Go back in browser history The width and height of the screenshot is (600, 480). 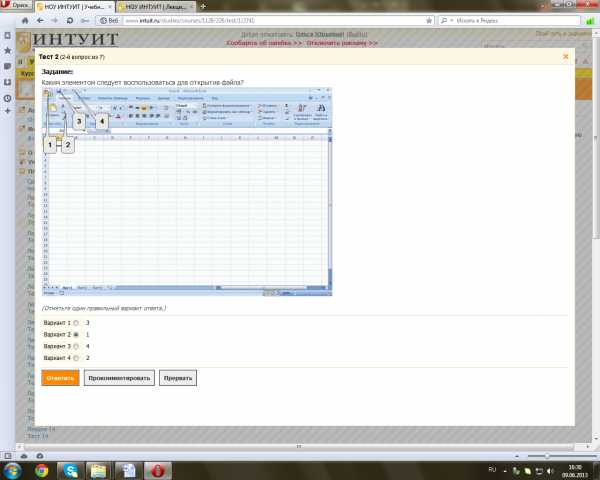tap(40, 20)
